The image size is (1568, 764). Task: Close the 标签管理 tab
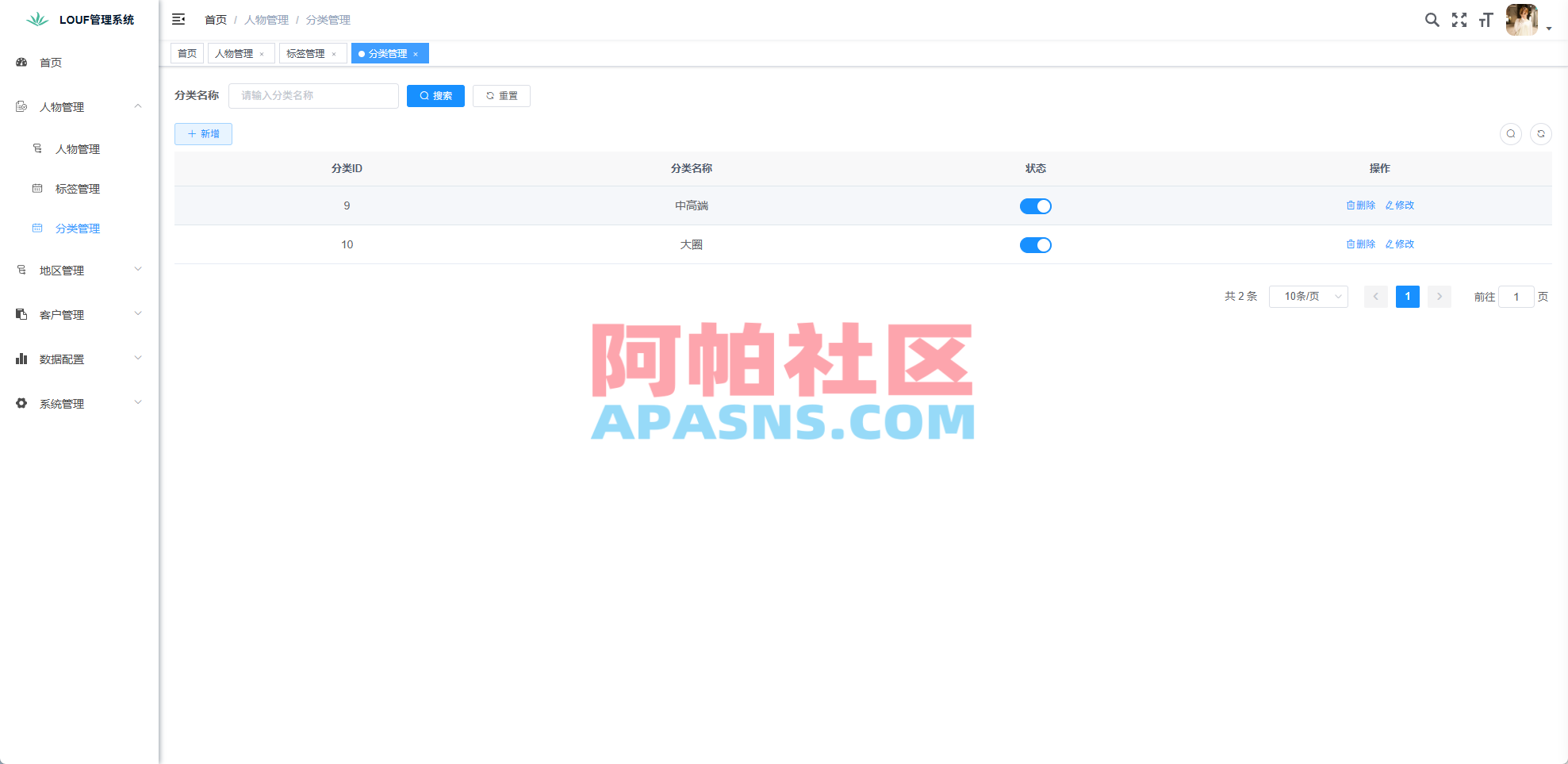click(x=334, y=54)
